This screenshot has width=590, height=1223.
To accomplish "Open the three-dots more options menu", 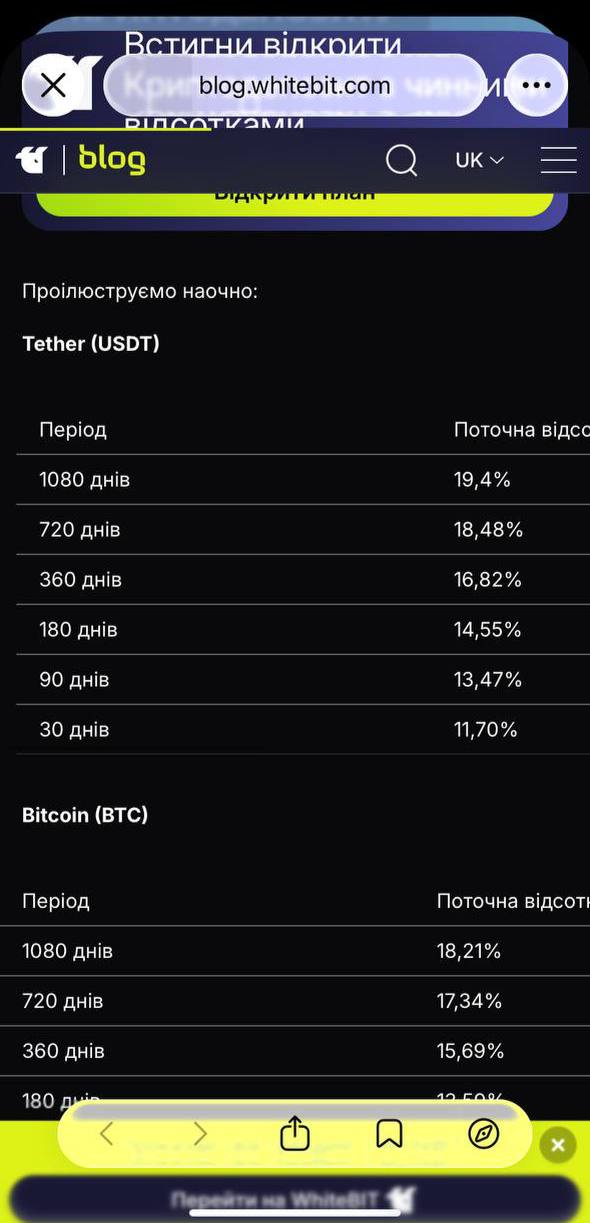I will click(x=537, y=85).
